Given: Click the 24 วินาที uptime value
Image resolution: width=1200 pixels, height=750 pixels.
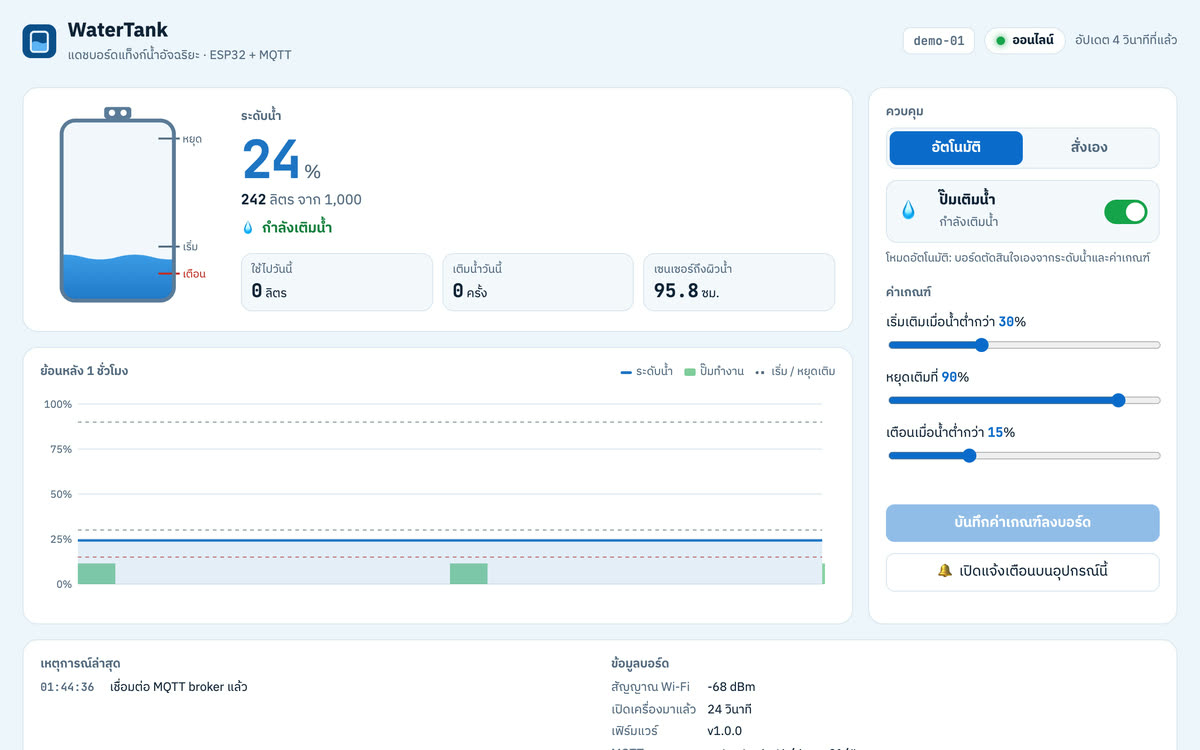Looking at the screenshot, I should 729,709.
